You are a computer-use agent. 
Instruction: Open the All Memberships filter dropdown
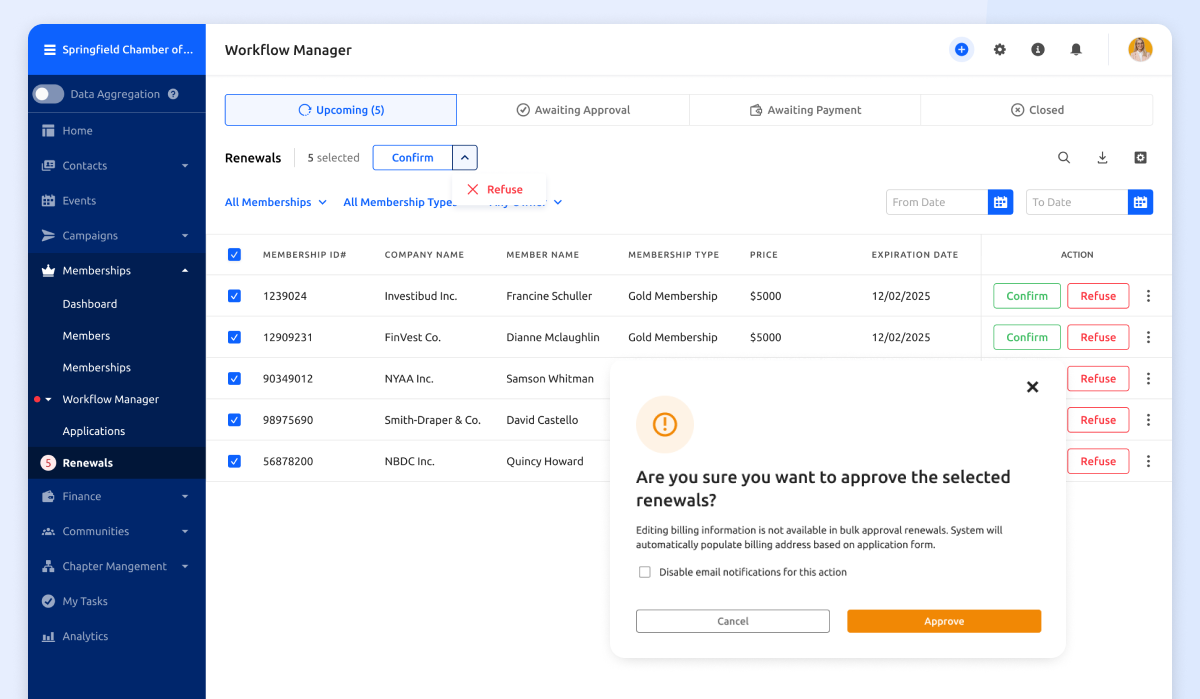click(275, 202)
